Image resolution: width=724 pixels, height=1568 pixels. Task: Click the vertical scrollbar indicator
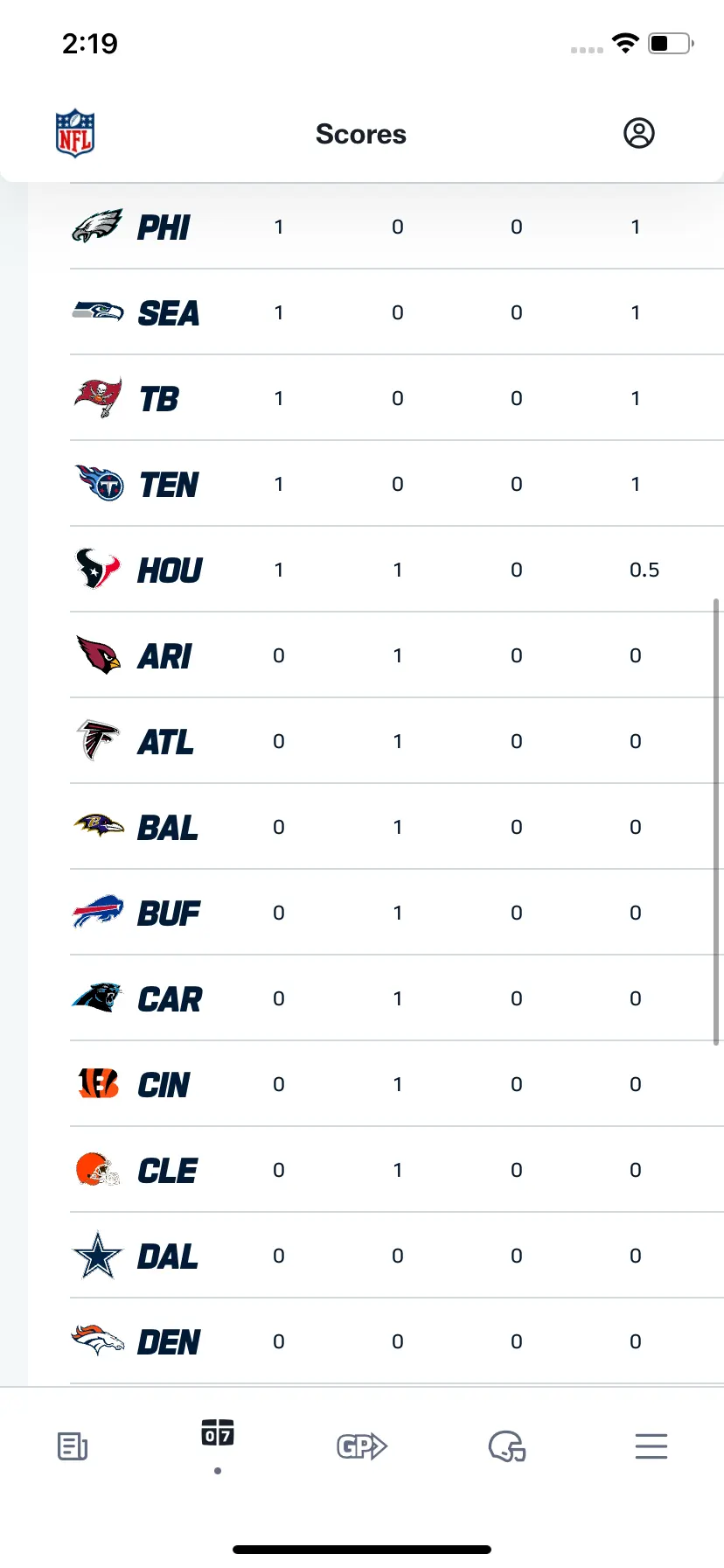[x=716, y=822]
